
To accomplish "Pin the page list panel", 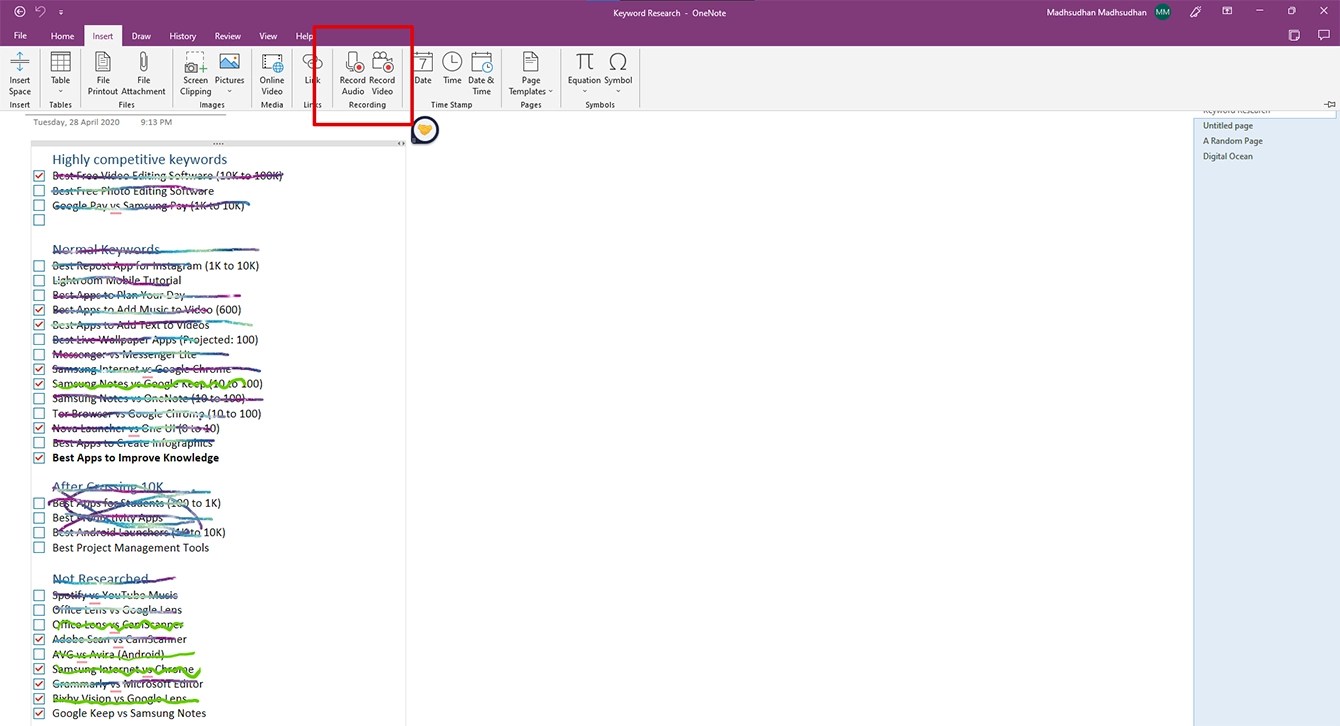I will pos(1329,103).
